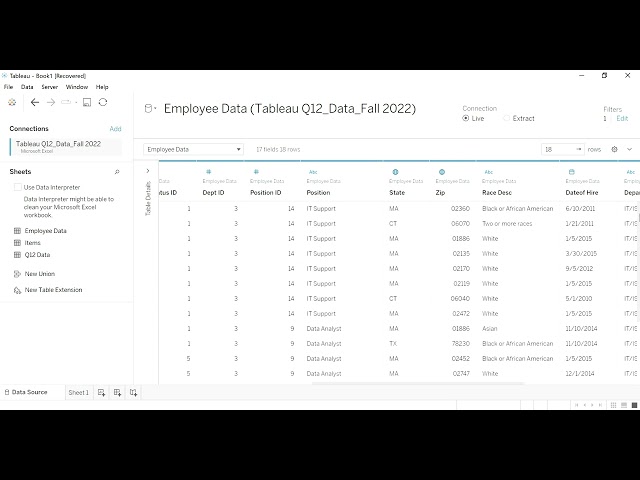Click the State column header
The width and height of the screenshot is (640, 480).
click(x=397, y=193)
